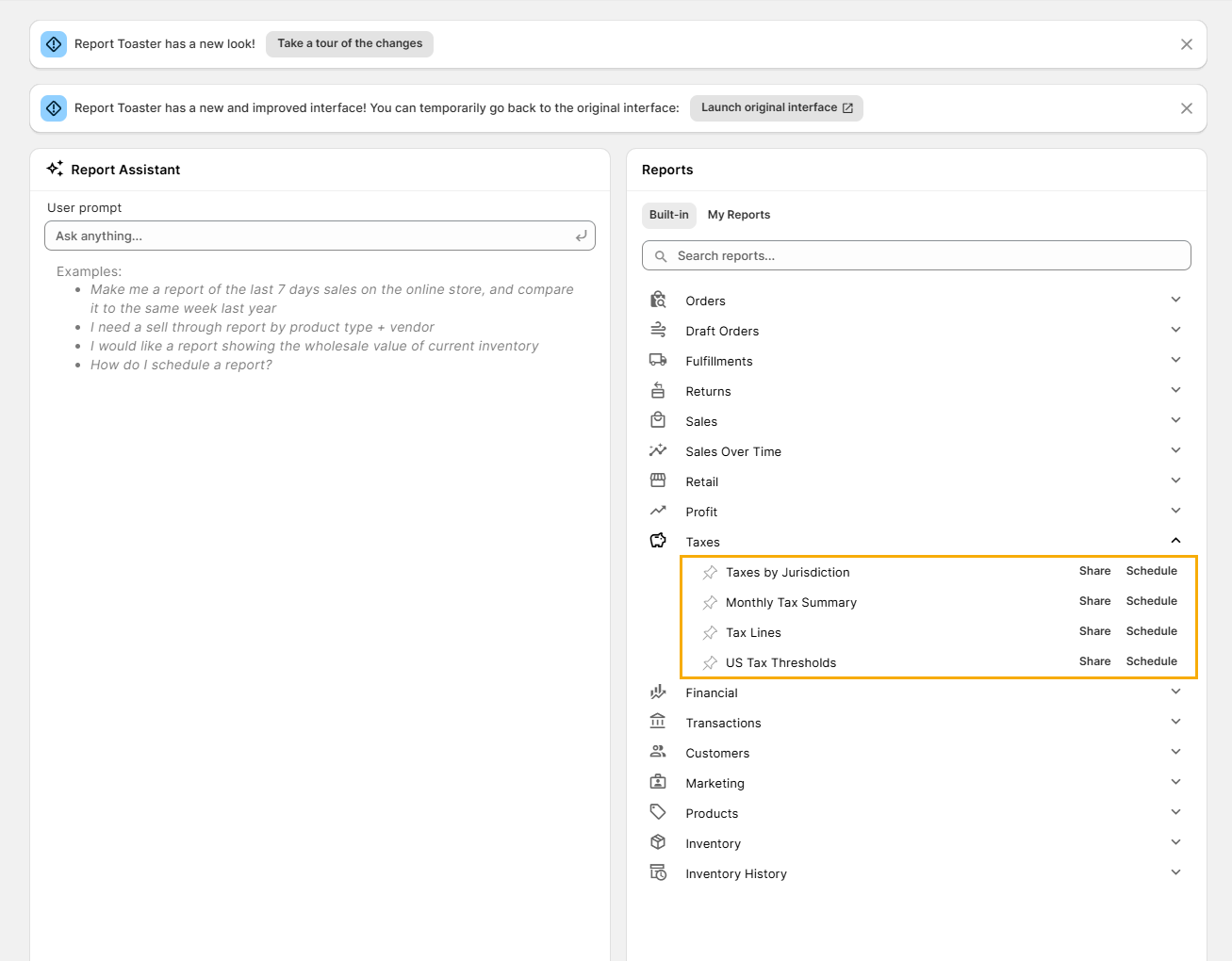The width and height of the screenshot is (1232, 961).
Task: Click the Sales Over Time chart icon
Action: pos(658,450)
